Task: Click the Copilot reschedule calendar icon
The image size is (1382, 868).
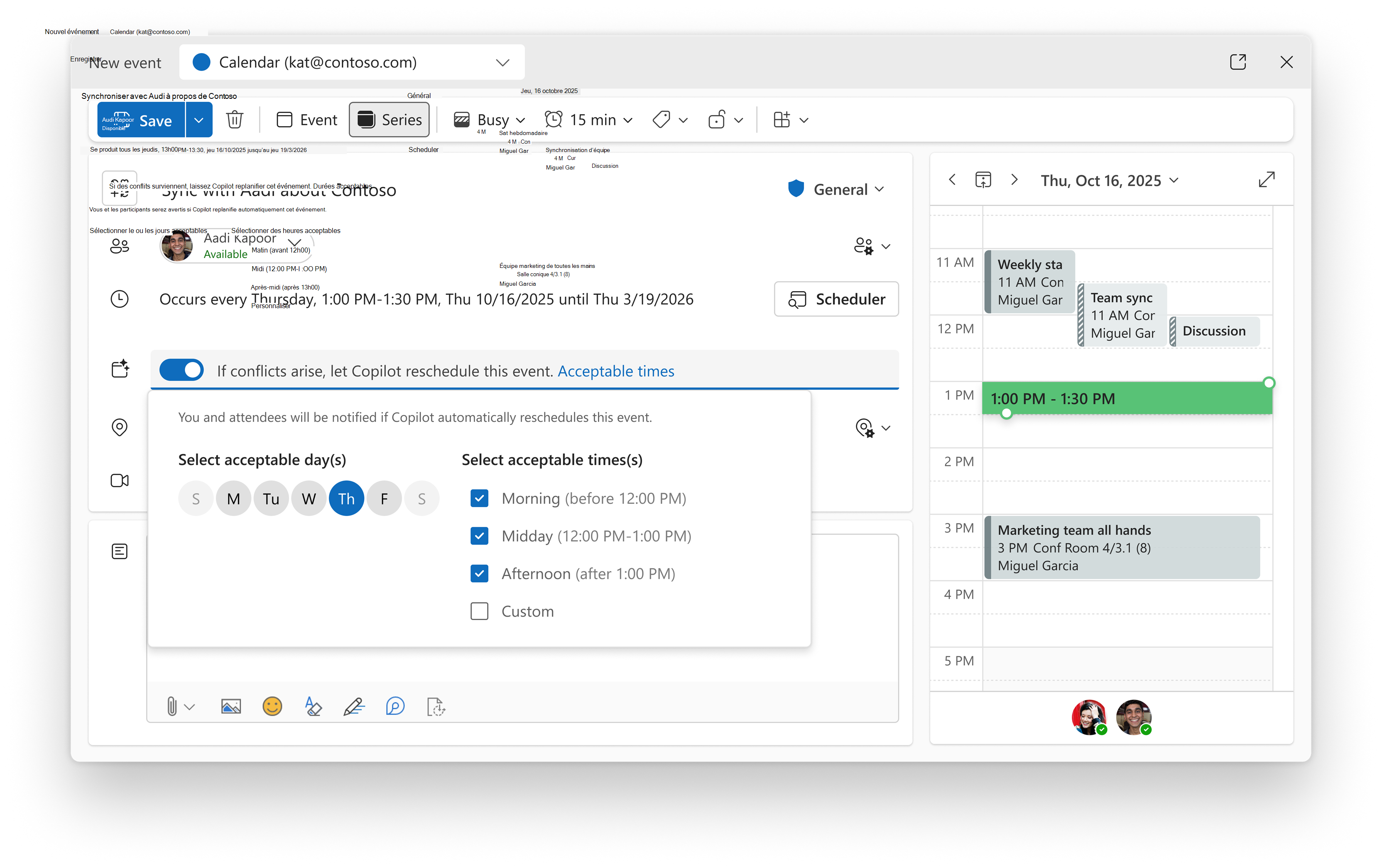Action: 120,368
